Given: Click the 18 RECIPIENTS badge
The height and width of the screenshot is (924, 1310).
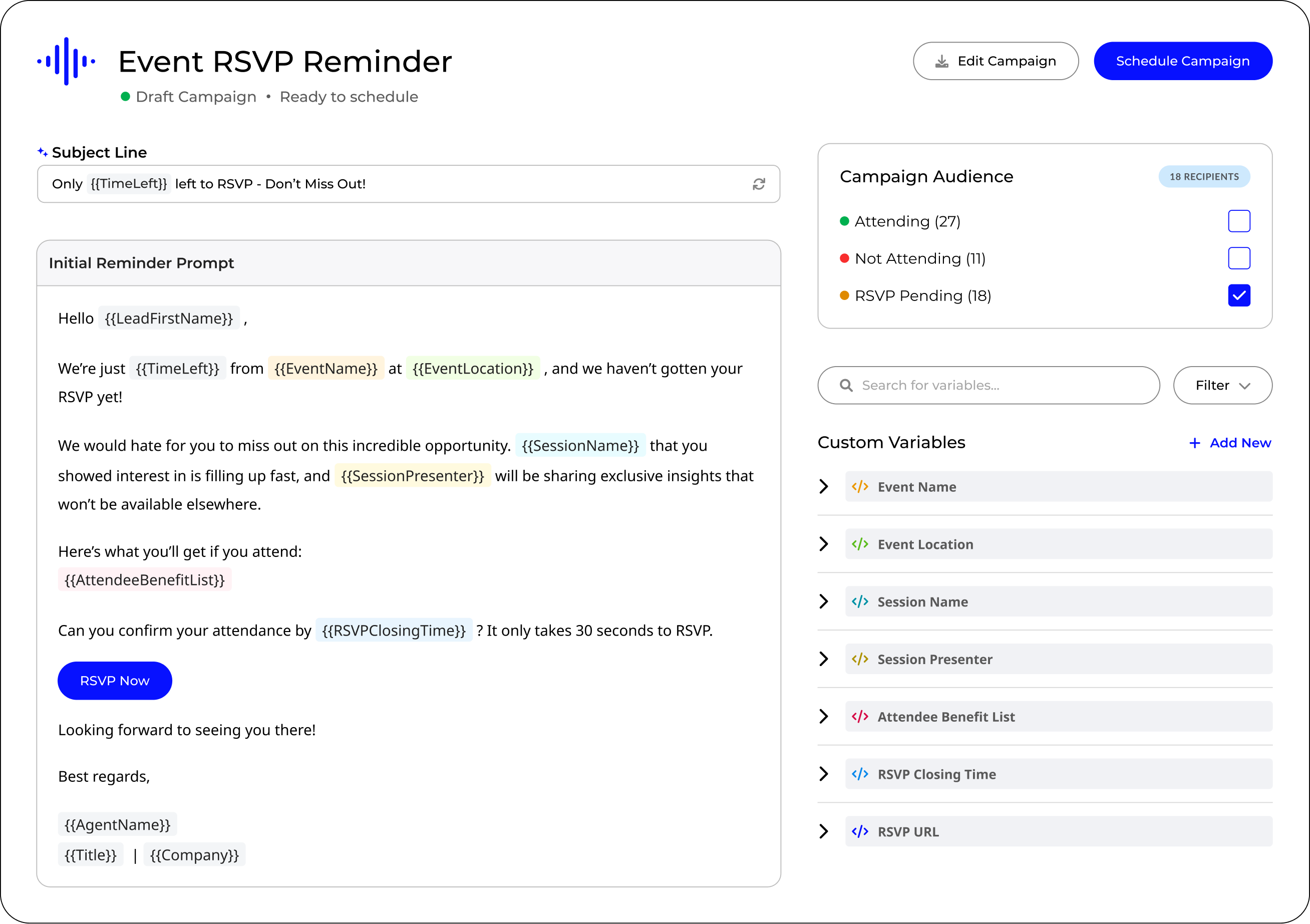Looking at the screenshot, I should [1204, 177].
